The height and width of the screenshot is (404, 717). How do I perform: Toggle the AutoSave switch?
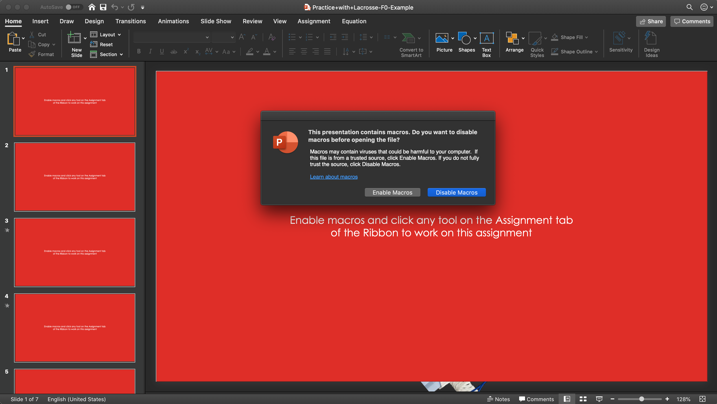click(x=72, y=7)
